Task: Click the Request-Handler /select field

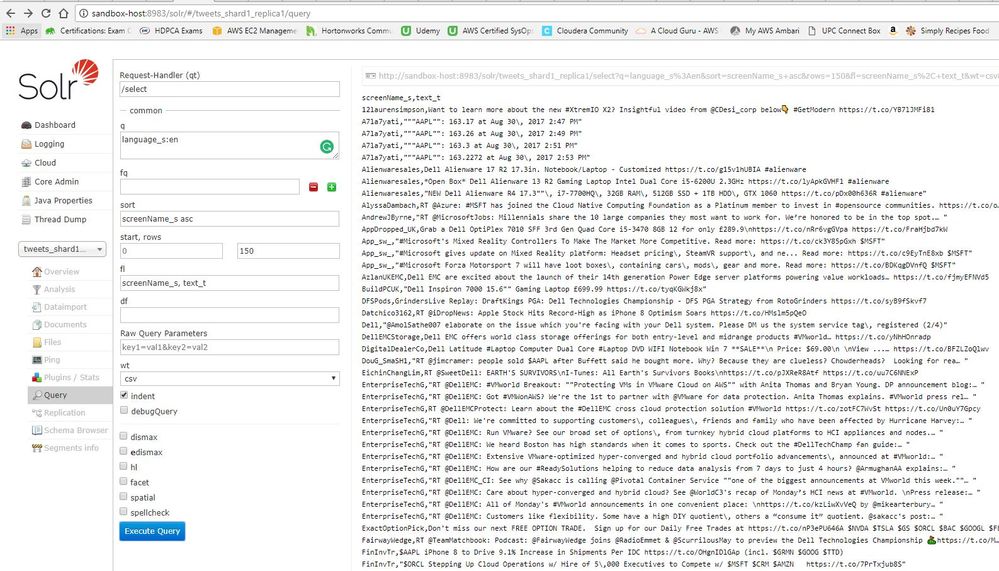Action: pyautogui.click(x=229, y=89)
